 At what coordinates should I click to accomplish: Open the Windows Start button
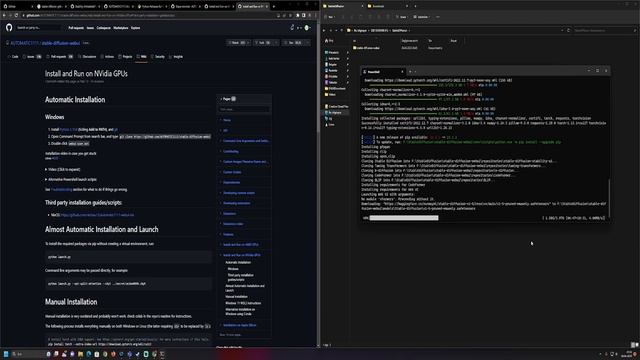(6, 354)
